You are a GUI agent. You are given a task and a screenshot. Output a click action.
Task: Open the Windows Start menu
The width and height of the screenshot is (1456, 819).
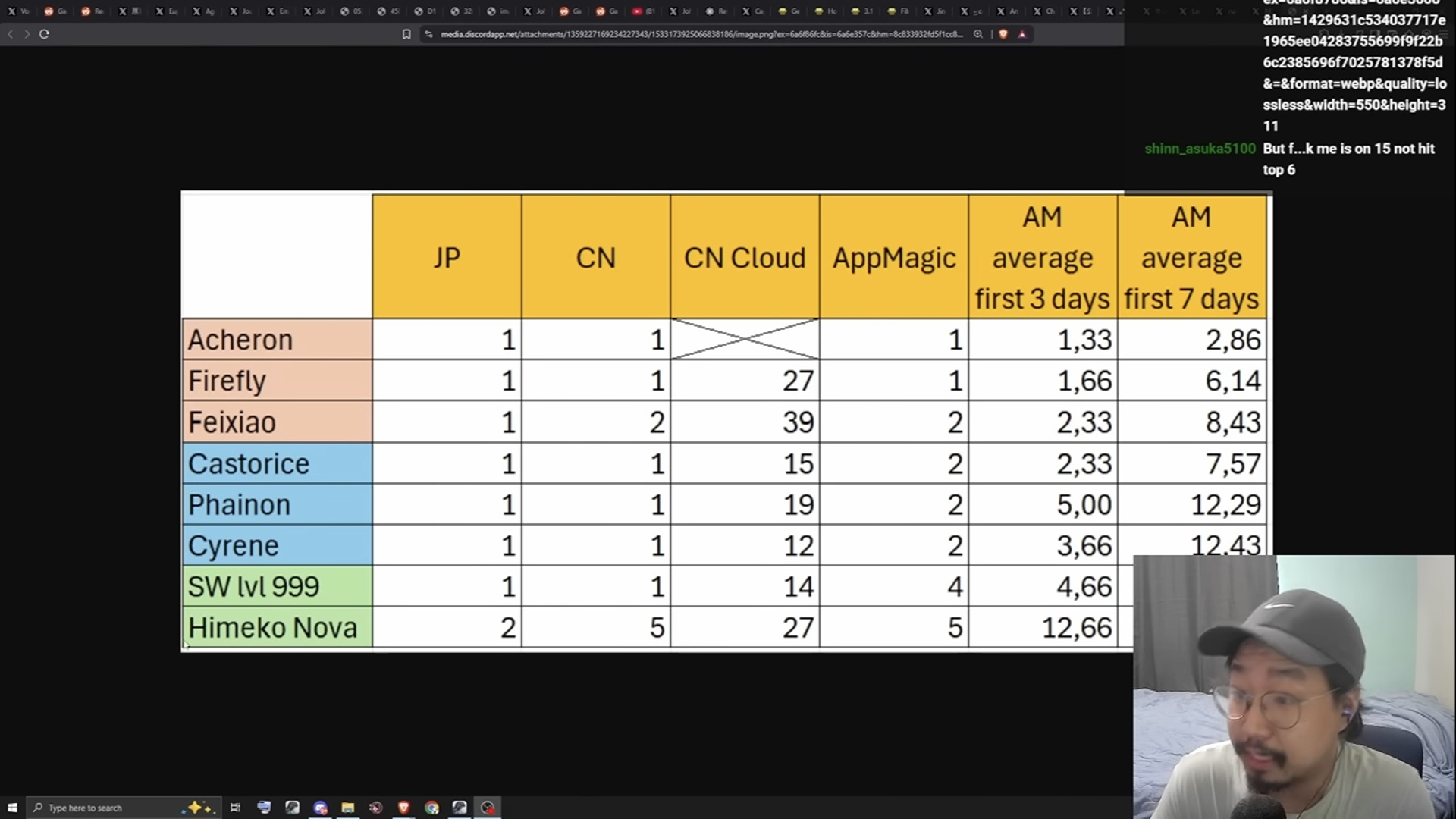pyautogui.click(x=12, y=808)
